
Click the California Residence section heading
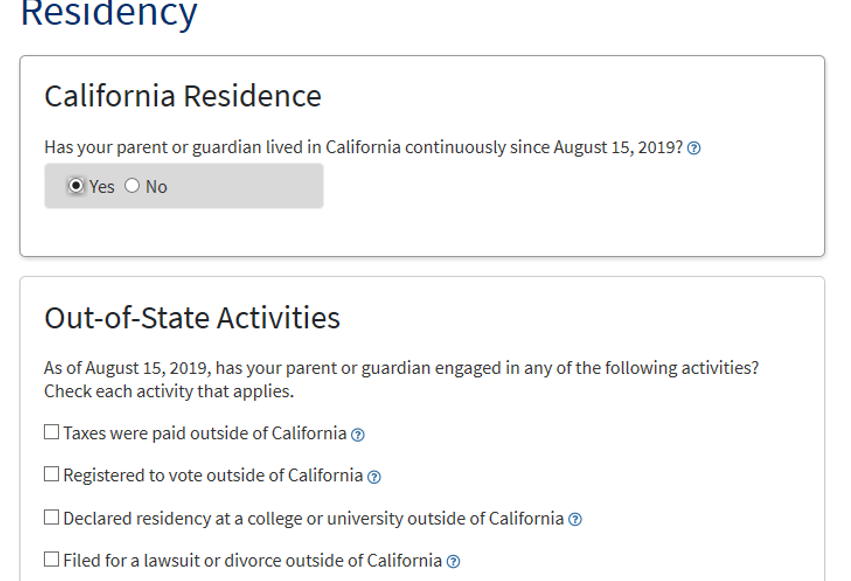click(x=183, y=96)
